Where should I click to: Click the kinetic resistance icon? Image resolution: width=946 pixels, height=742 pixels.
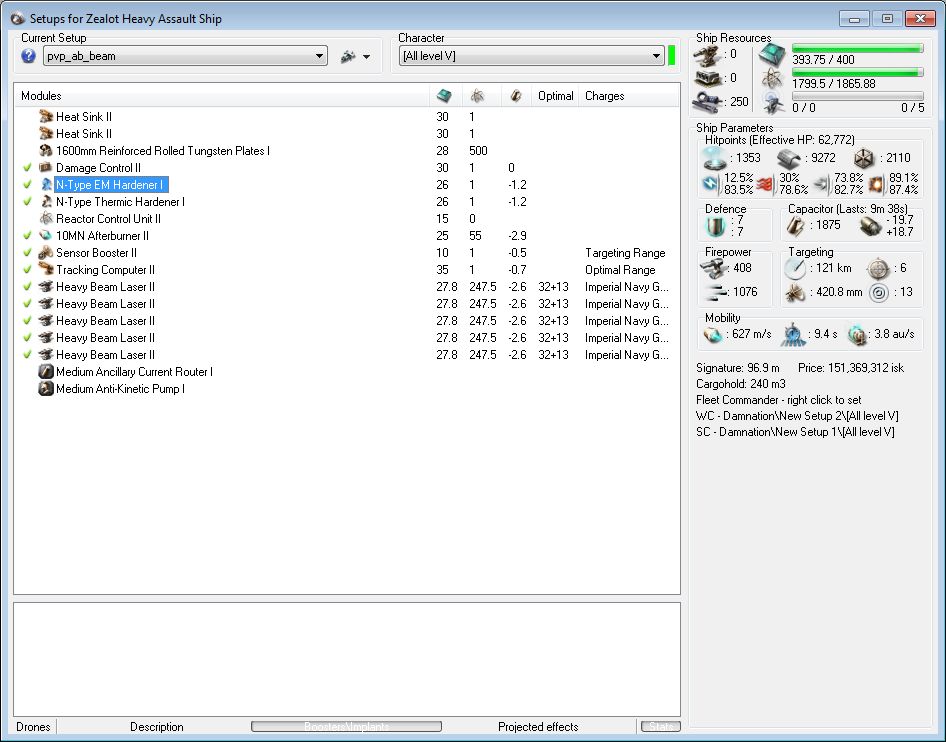pyautogui.click(x=822, y=184)
